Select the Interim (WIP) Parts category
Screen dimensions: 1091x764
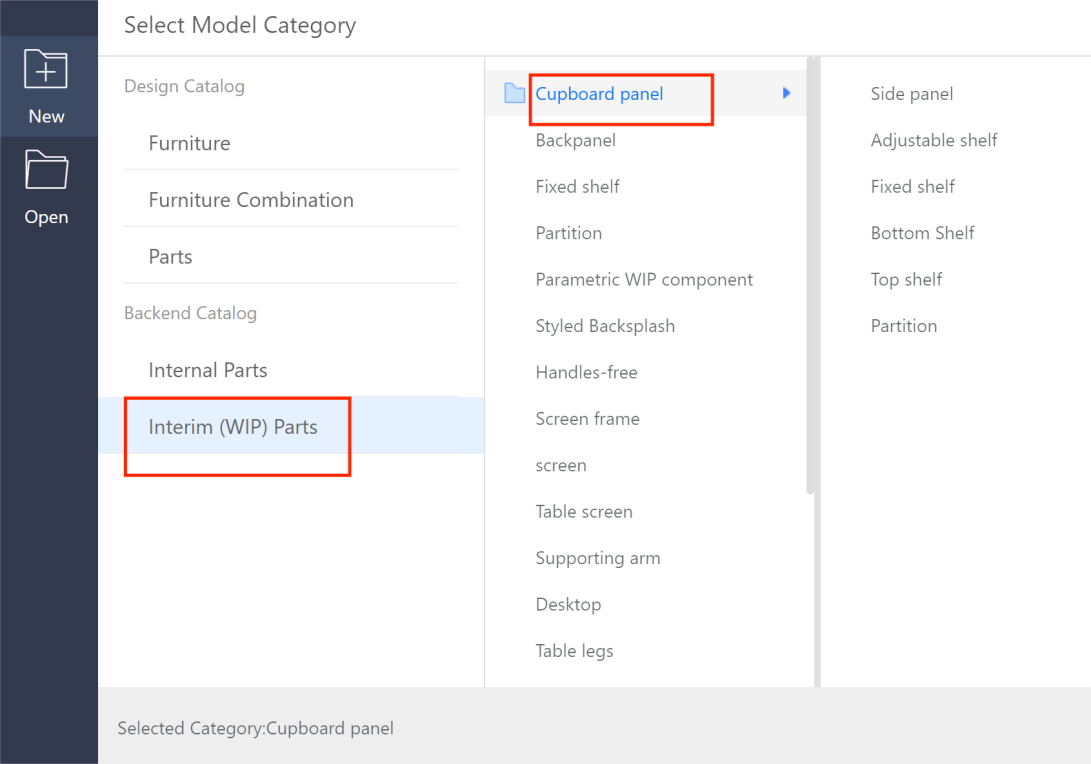tap(233, 427)
